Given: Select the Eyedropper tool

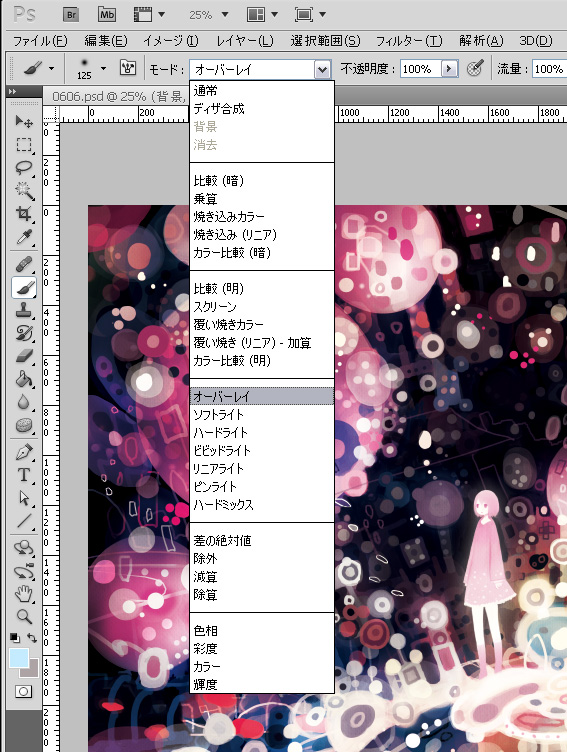Looking at the screenshot, I should (24, 237).
